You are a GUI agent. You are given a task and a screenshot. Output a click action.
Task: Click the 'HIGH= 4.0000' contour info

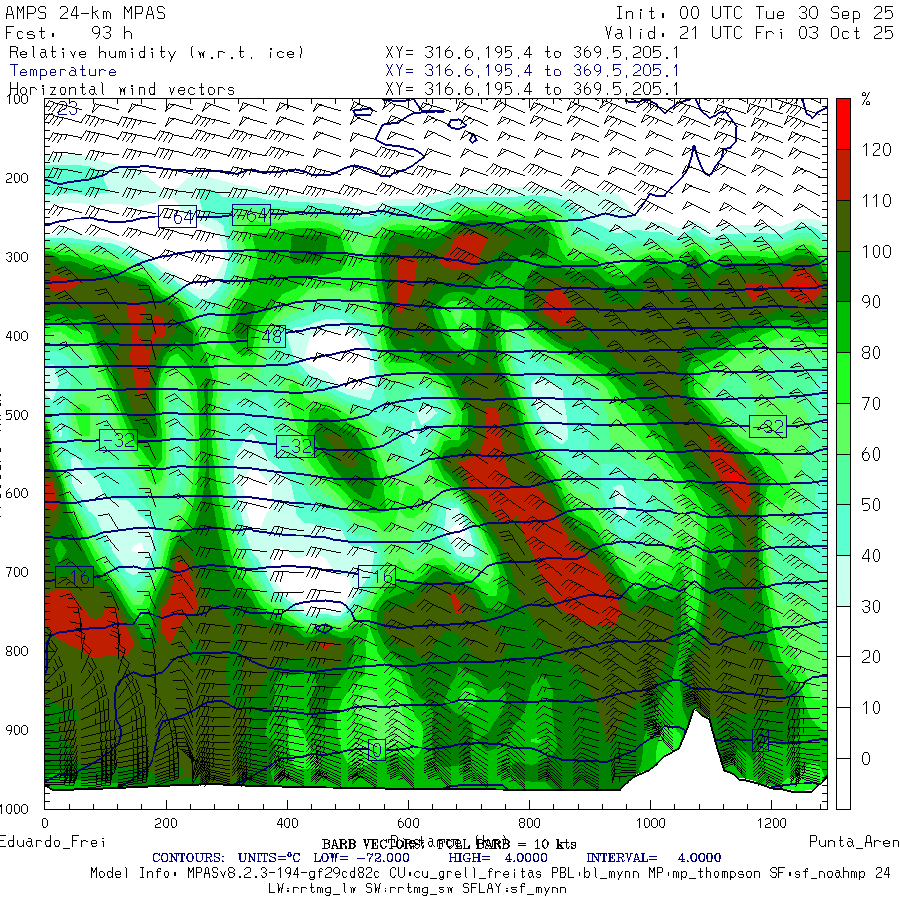498,858
